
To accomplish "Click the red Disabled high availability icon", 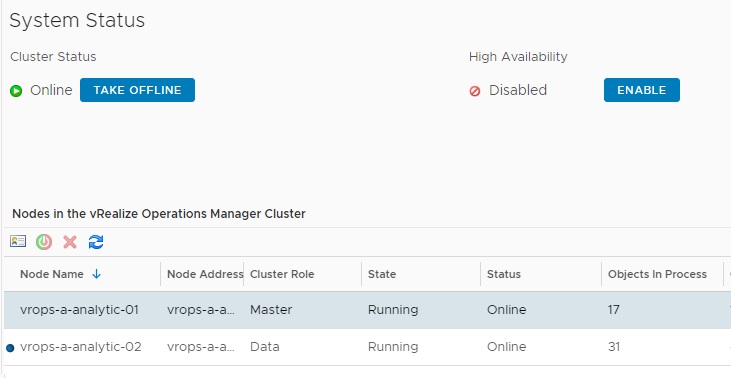I will click(475, 91).
